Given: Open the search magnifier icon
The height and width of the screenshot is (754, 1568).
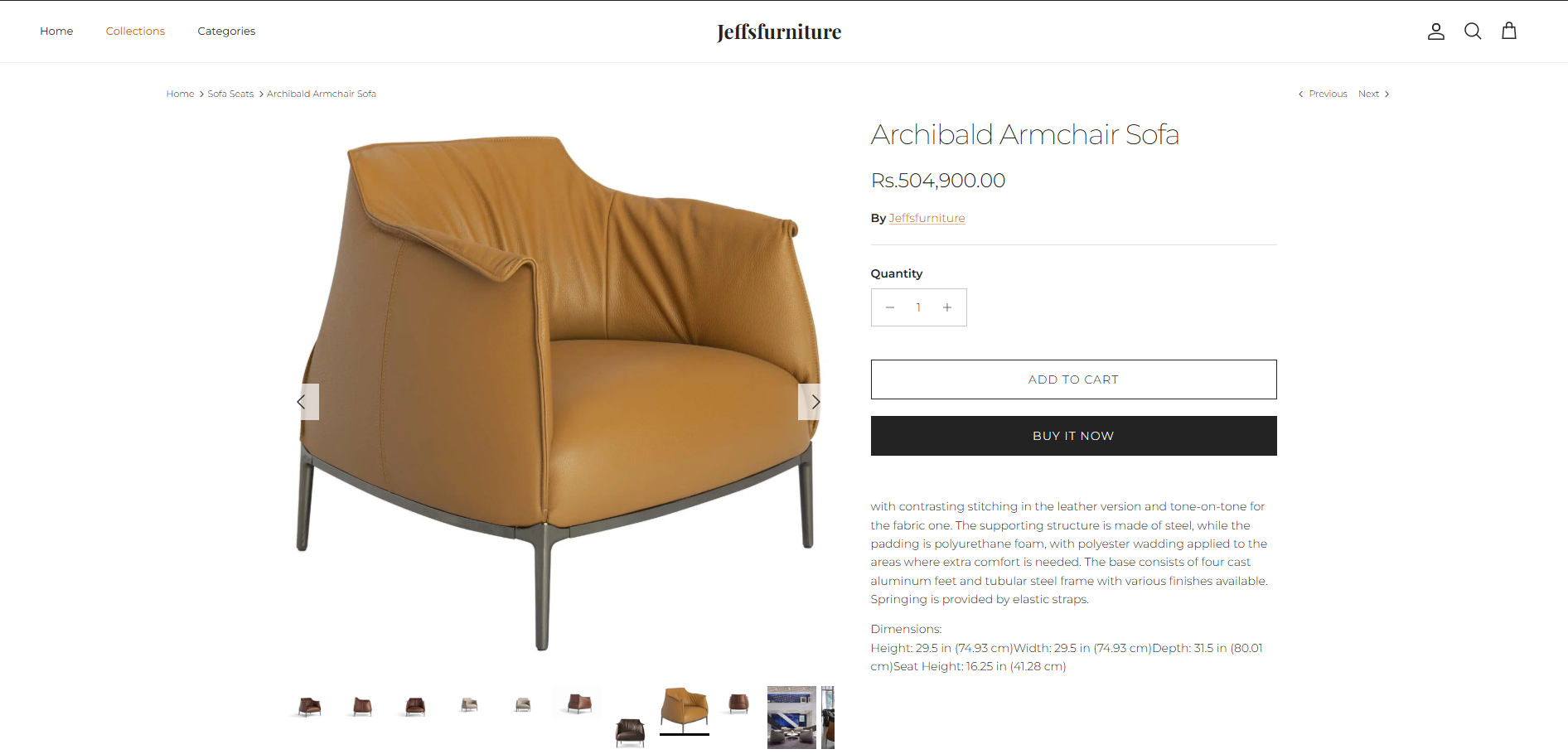Looking at the screenshot, I should pyautogui.click(x=1473, y=31).
